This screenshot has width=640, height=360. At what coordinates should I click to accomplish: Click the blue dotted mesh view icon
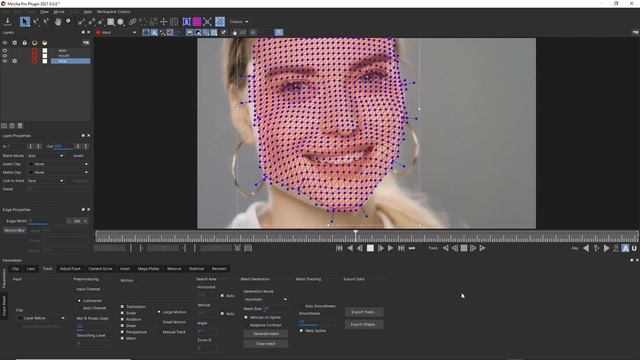pyautogui.click(x=220, y=22)
